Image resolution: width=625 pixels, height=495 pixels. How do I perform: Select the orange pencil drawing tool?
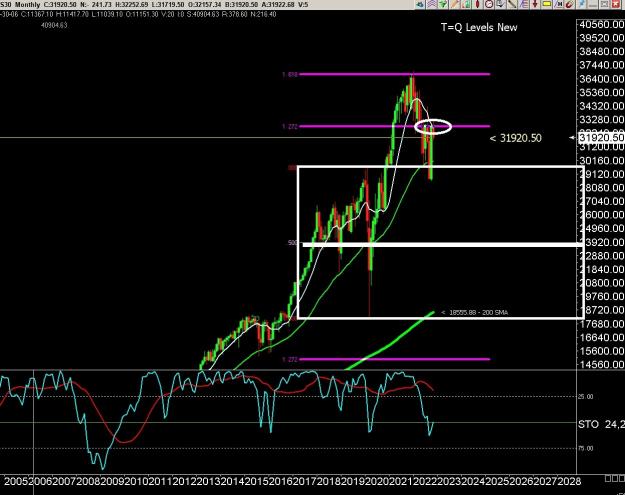[455, 4]
